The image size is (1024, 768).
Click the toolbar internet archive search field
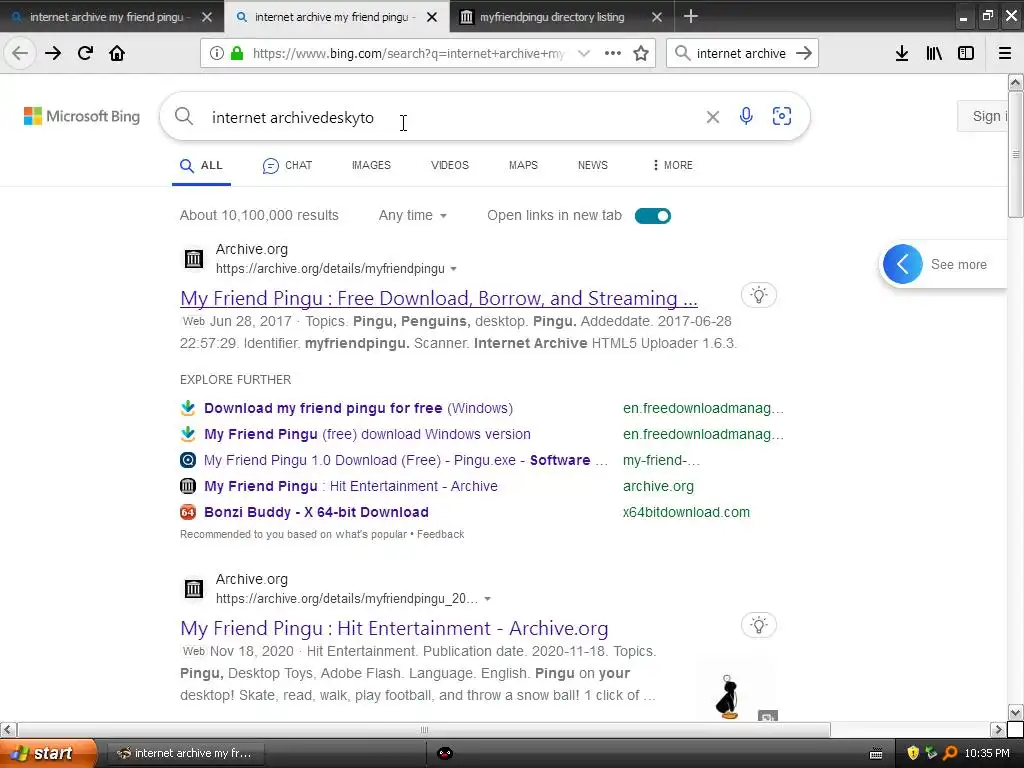pyautogui.click(x=741, y=54)
